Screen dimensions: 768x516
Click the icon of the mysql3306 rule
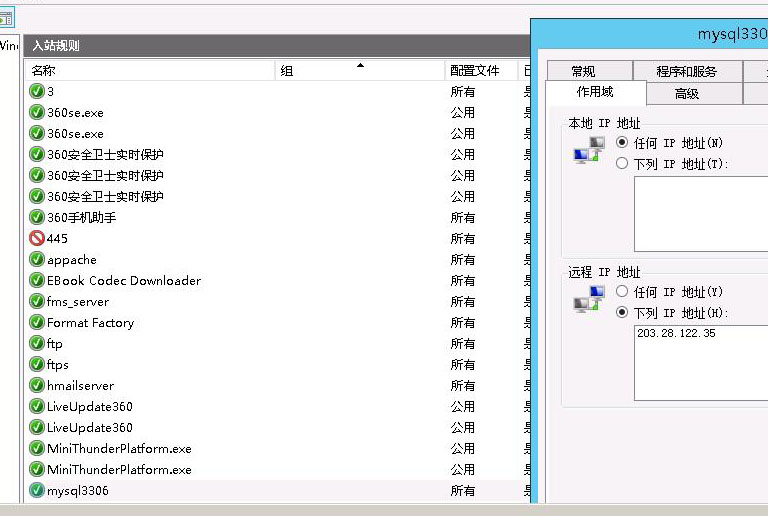click(x=37, y=491)
